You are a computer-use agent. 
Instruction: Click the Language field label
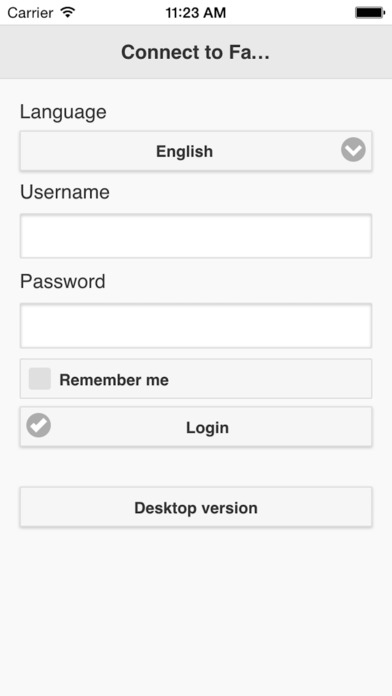point(63,112)
